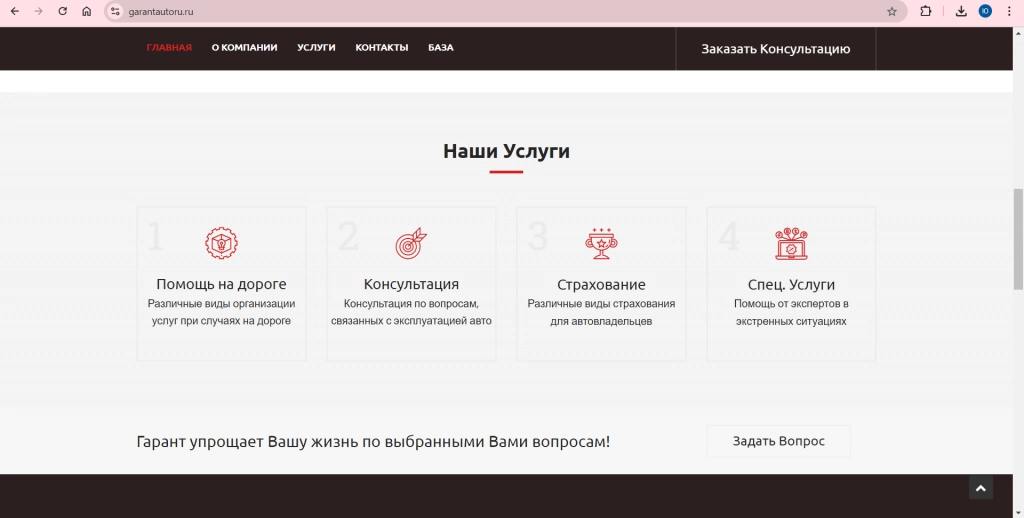Screen dimensions: 1024x518
Task: Click the Задать Вопрос button
Action: [778, 441]
